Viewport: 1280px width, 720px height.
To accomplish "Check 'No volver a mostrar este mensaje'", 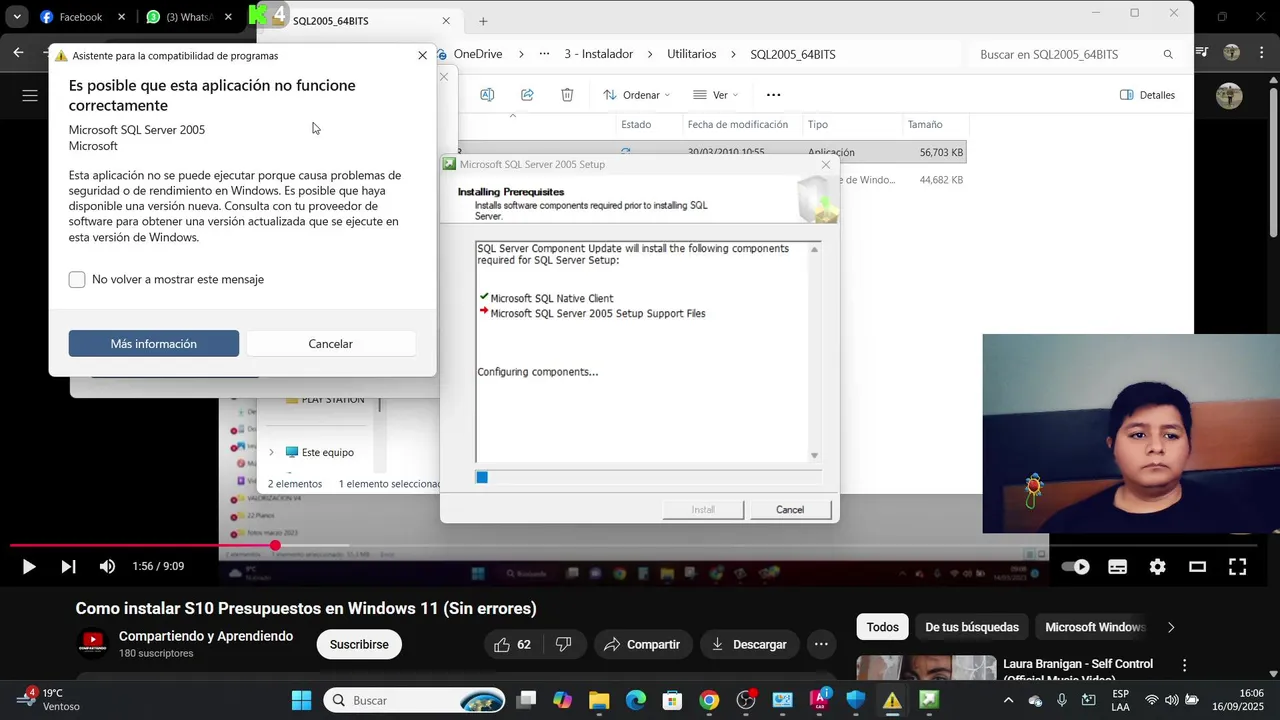I will click(x=77, y=280).
